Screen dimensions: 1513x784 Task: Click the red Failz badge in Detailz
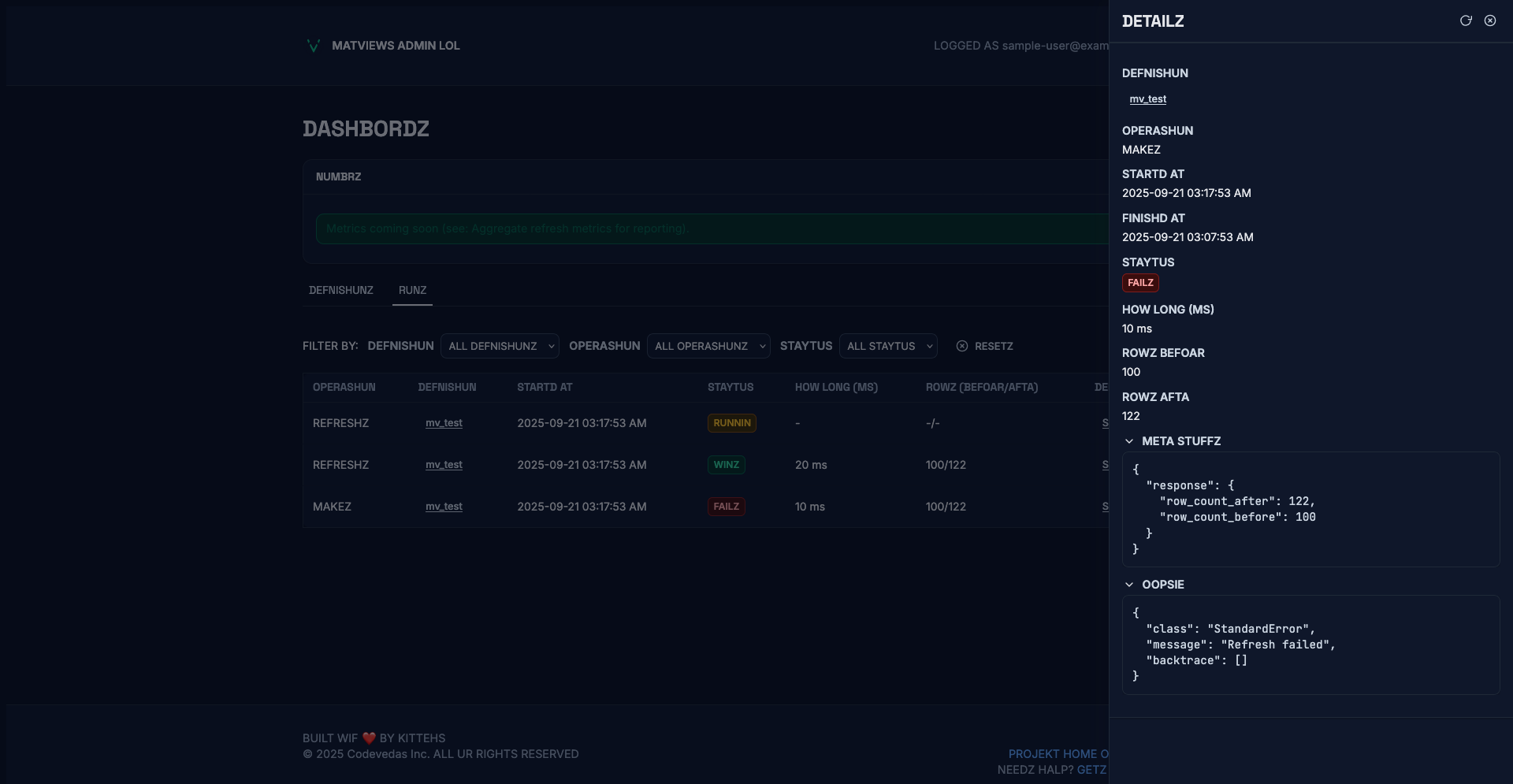1140,283
